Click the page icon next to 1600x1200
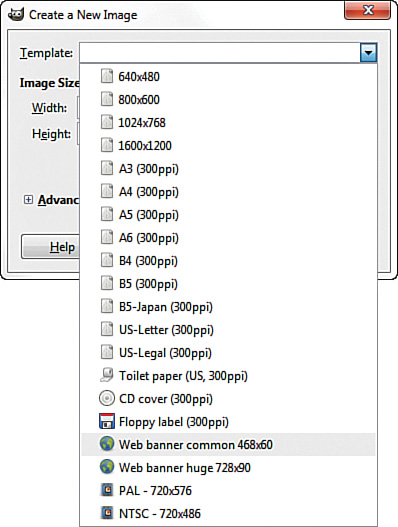This screenshot has height=527, width=398. (107, 145)
